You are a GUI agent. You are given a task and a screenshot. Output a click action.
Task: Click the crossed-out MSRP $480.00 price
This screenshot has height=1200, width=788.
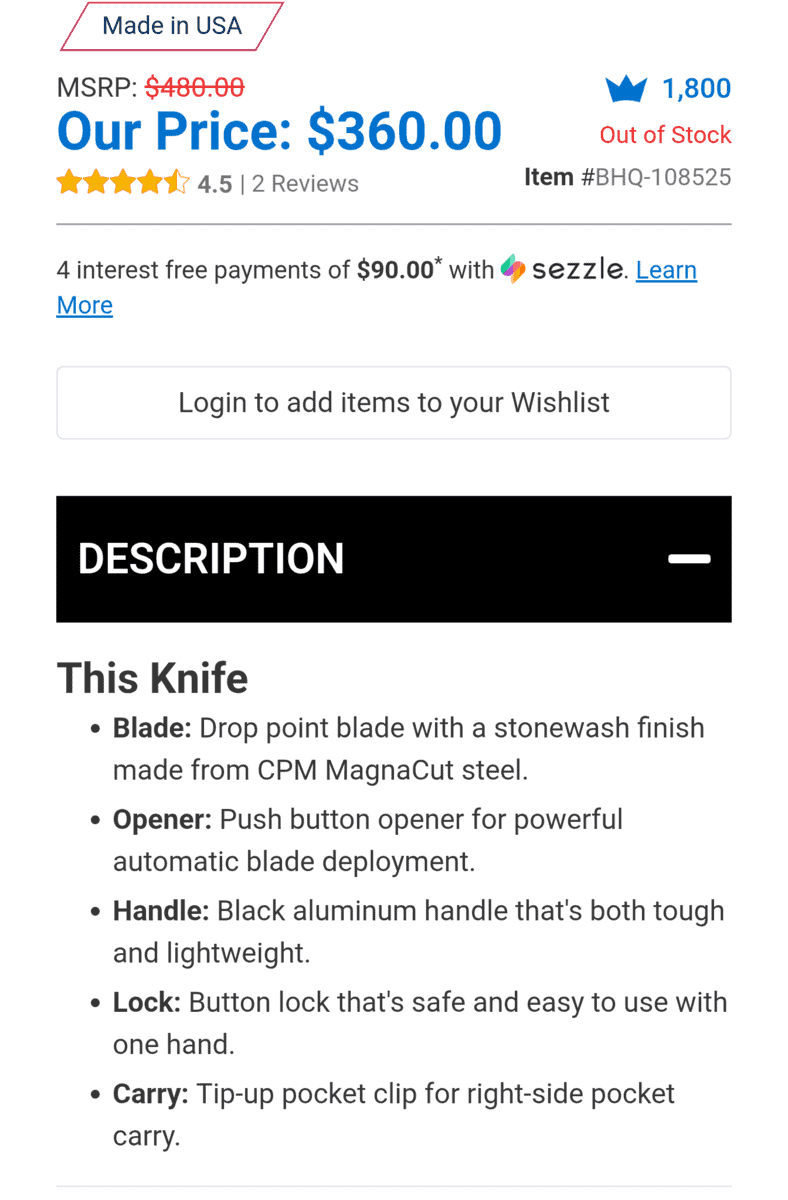[x=194, y=88]
